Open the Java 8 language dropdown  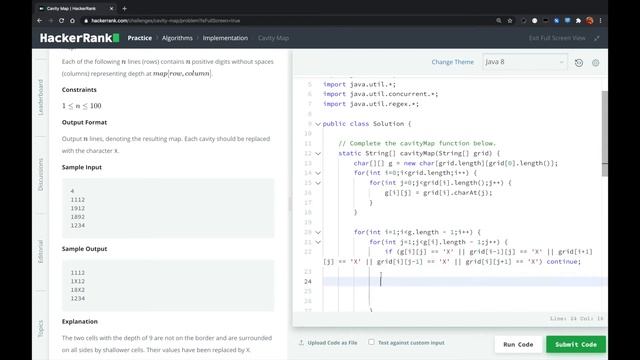(x=524, y=62)
